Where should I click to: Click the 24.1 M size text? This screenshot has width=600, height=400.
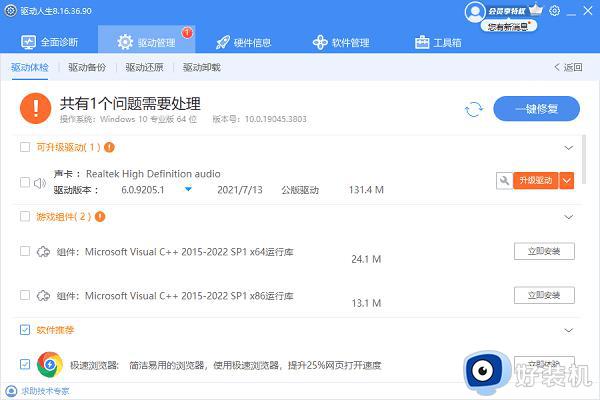[x=366, y=259]
